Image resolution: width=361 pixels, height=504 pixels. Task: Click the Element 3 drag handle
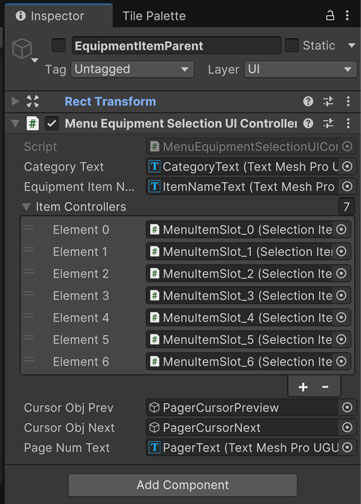29,294
